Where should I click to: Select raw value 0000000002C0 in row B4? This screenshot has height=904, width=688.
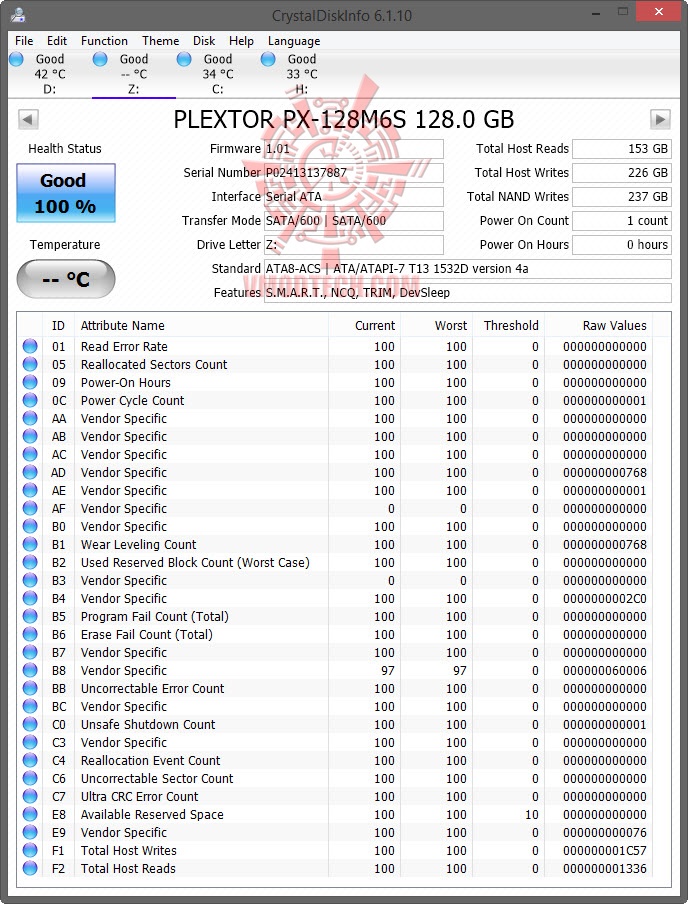(x=605, y=598)
